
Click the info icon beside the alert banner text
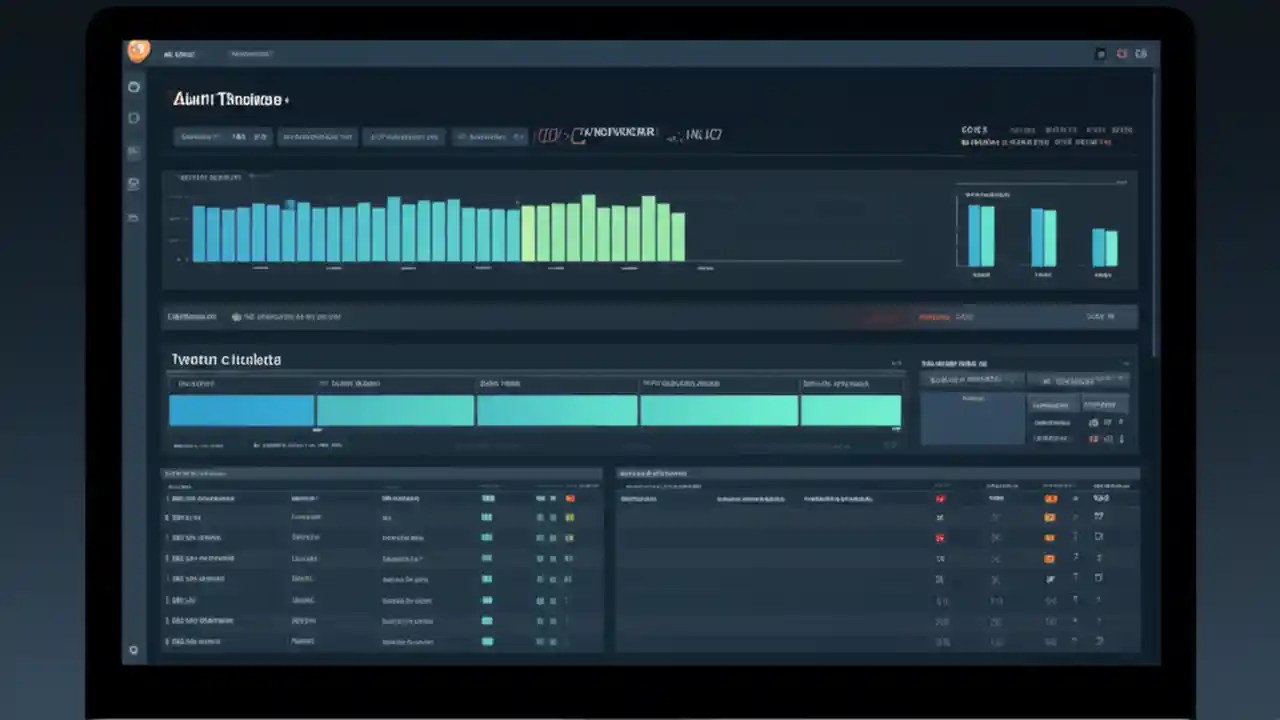pos(236,316)
